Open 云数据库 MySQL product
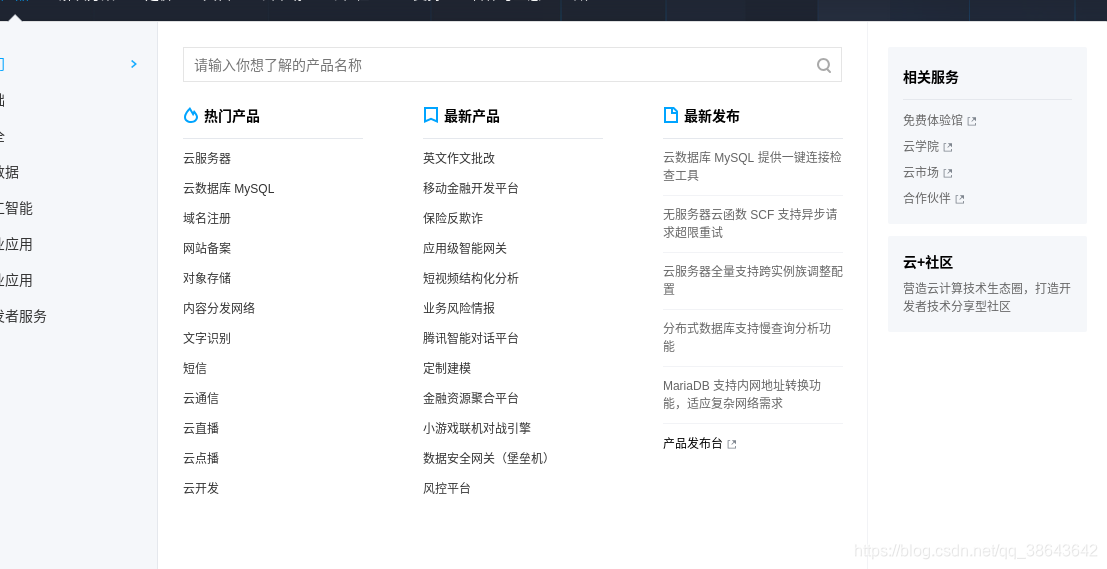The width and height of the screenshot is (1107, 569). click(x=228, y=188)
